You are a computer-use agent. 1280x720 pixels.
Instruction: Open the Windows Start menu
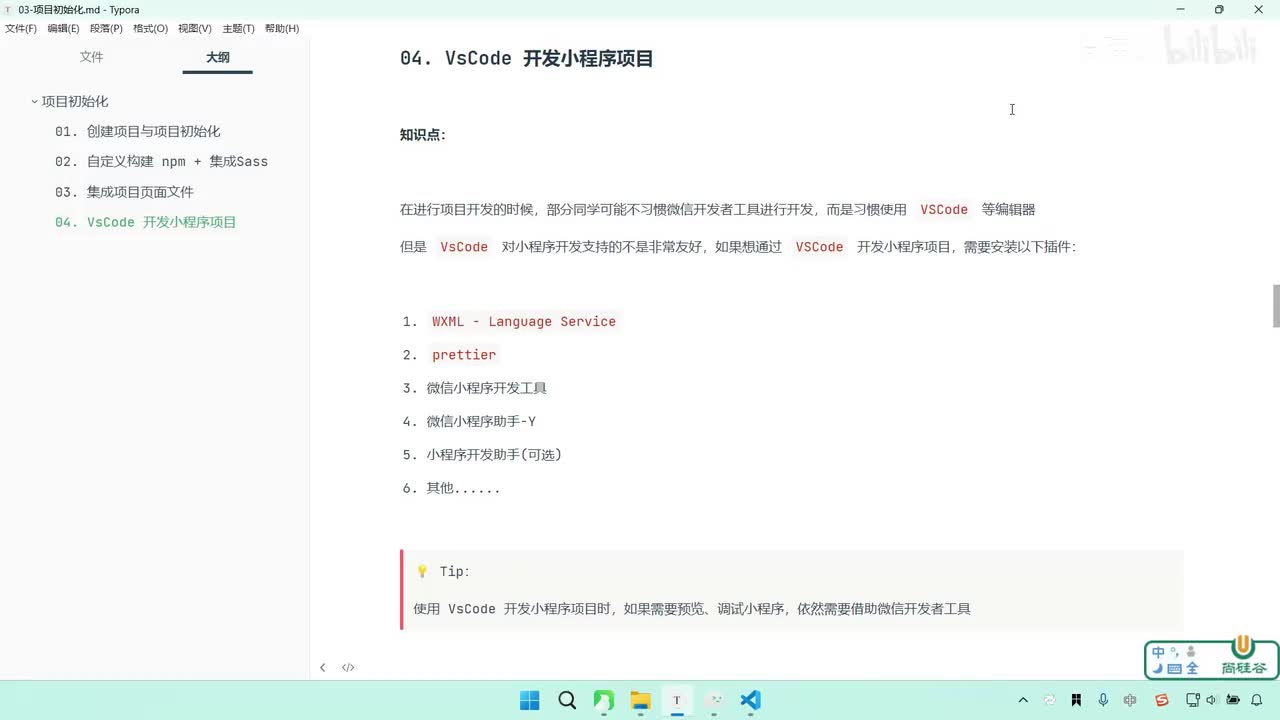pyautogui.click(x=530, y=700)
